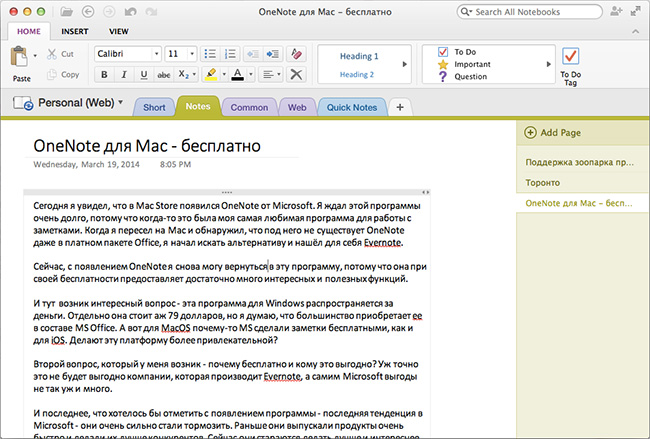Switch to the VIEW ribbon tab
Viewport: 650px width, 439px height.
pyautogui.click(x=119, y=32)
